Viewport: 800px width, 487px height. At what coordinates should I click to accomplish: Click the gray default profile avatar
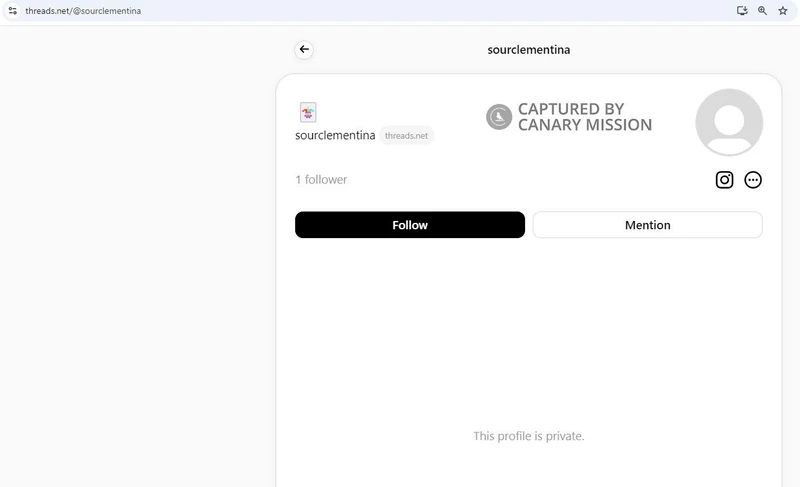tap(729, 122)
